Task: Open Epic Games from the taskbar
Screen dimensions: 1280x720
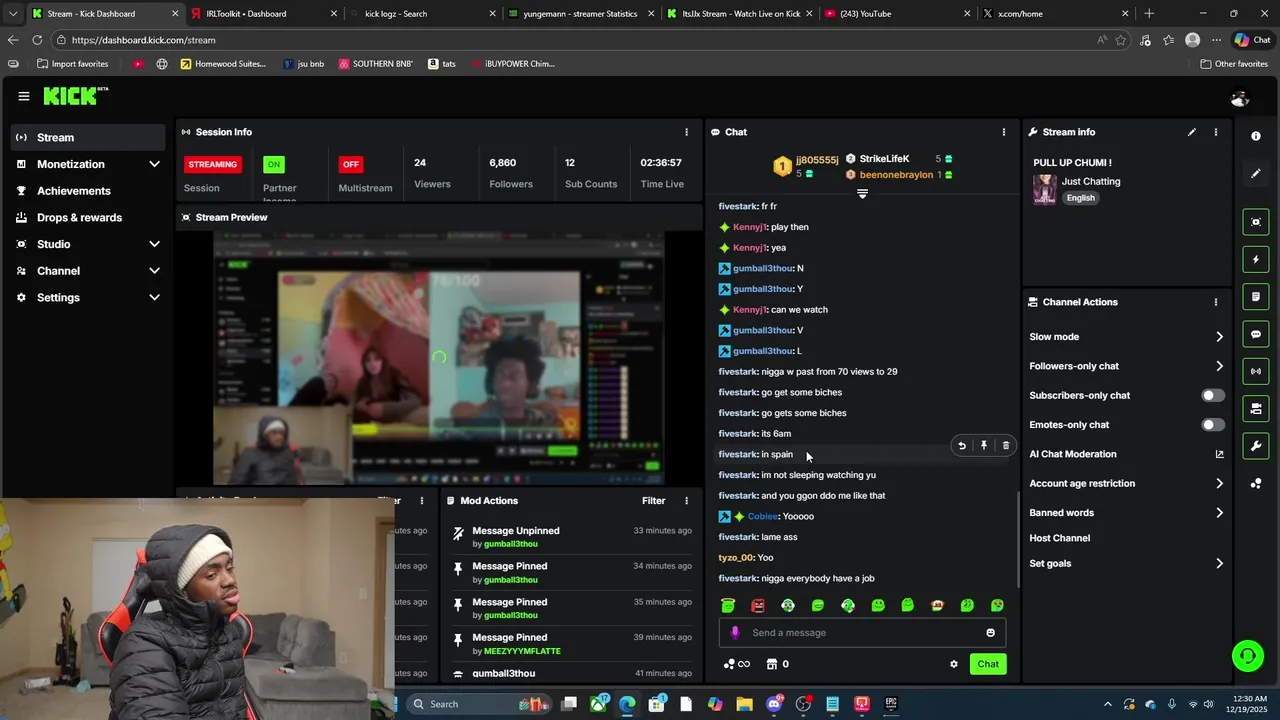Action: tap(891, 704)
